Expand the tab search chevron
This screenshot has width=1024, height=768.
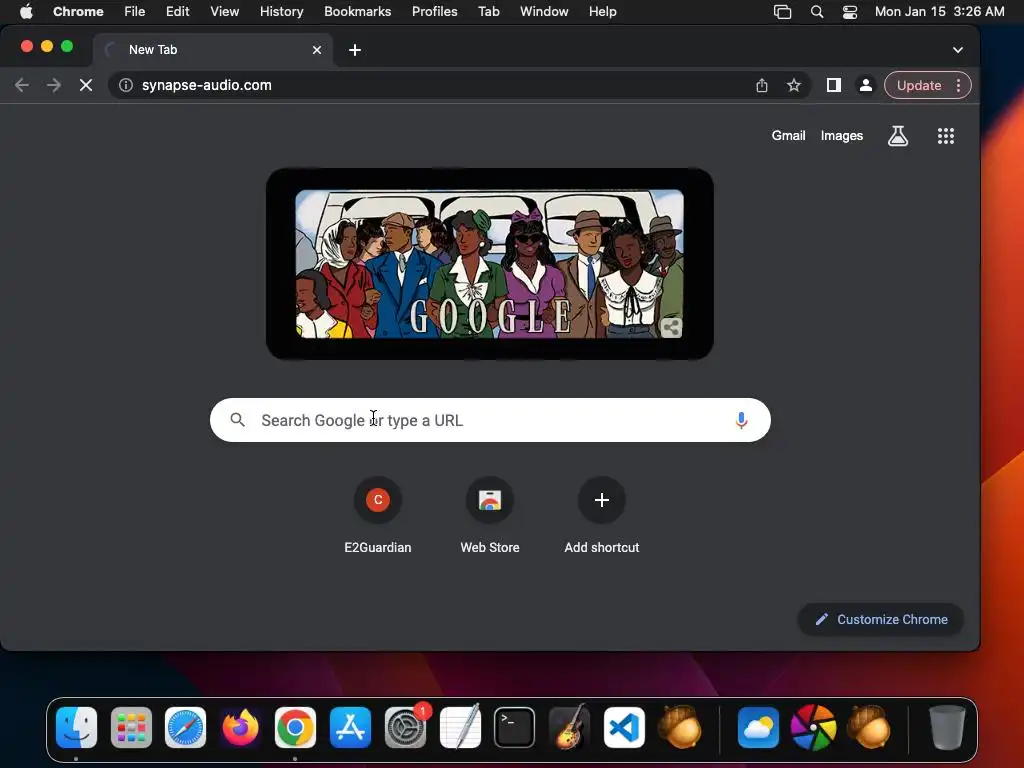[x=957, y=50]
